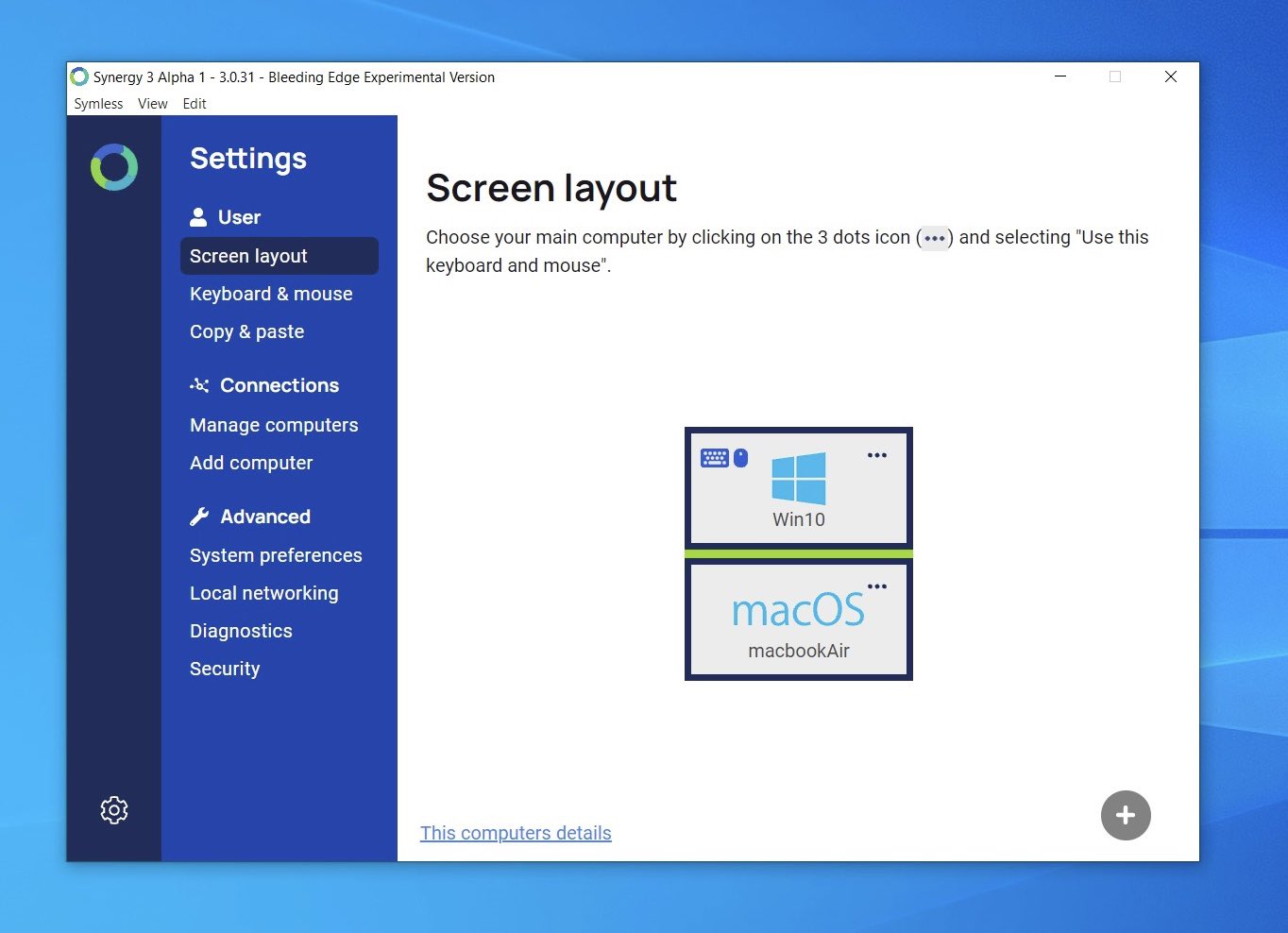Open Manage computers page
Image resolution: width=1288 pixels, height=933 pixels.
[274, 425]
